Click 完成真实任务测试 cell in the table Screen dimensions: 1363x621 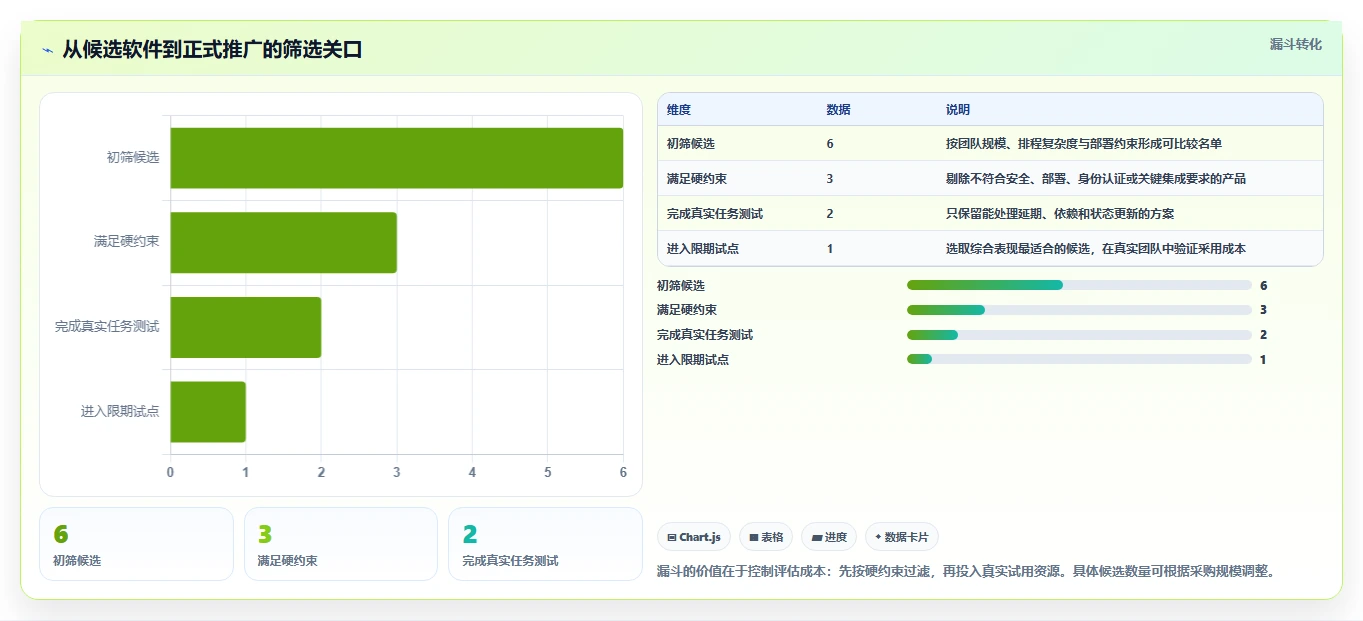[715, 214]
